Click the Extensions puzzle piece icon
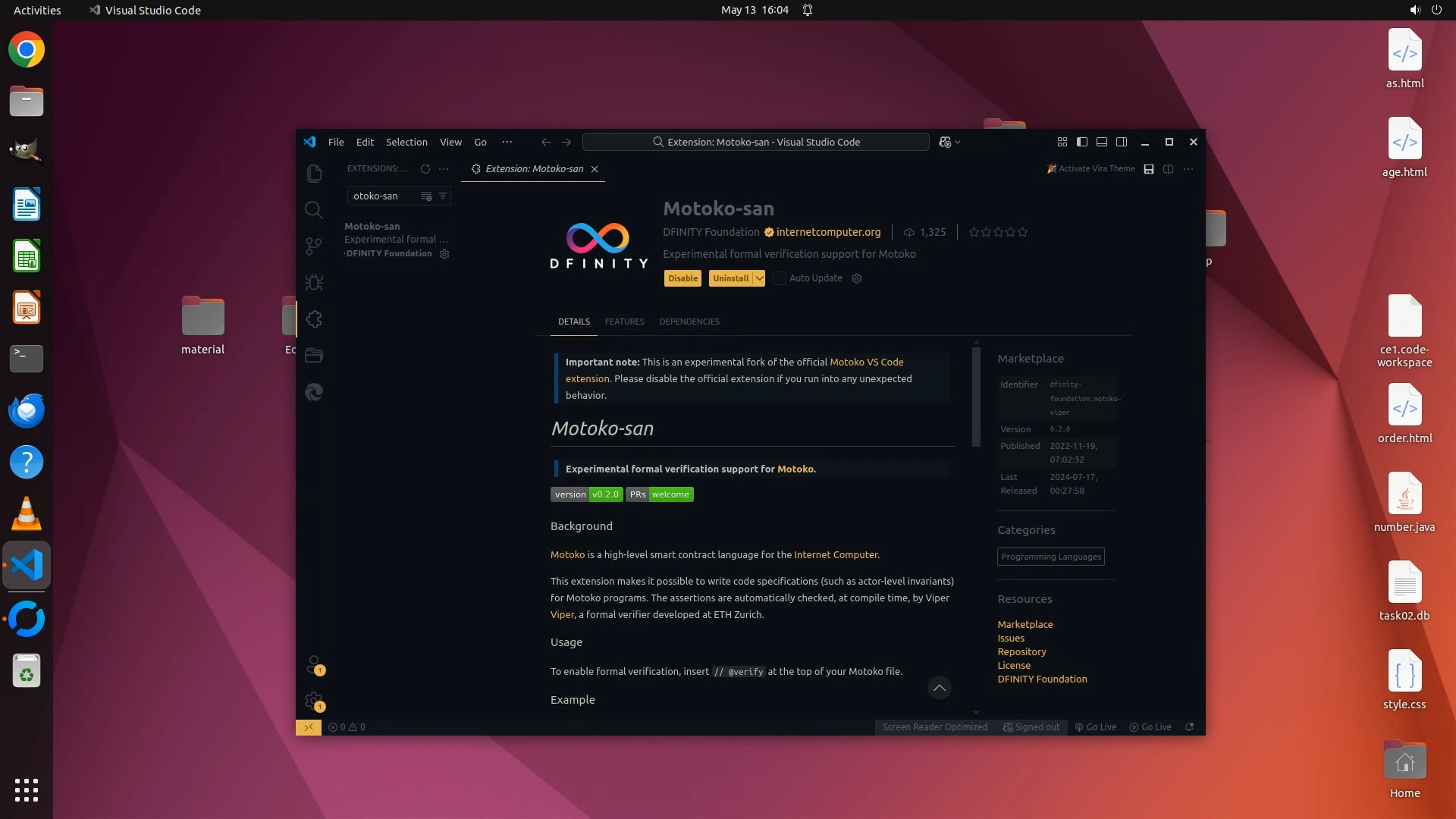The width and height of the screenshot is (1456, 819). (314, 319)
